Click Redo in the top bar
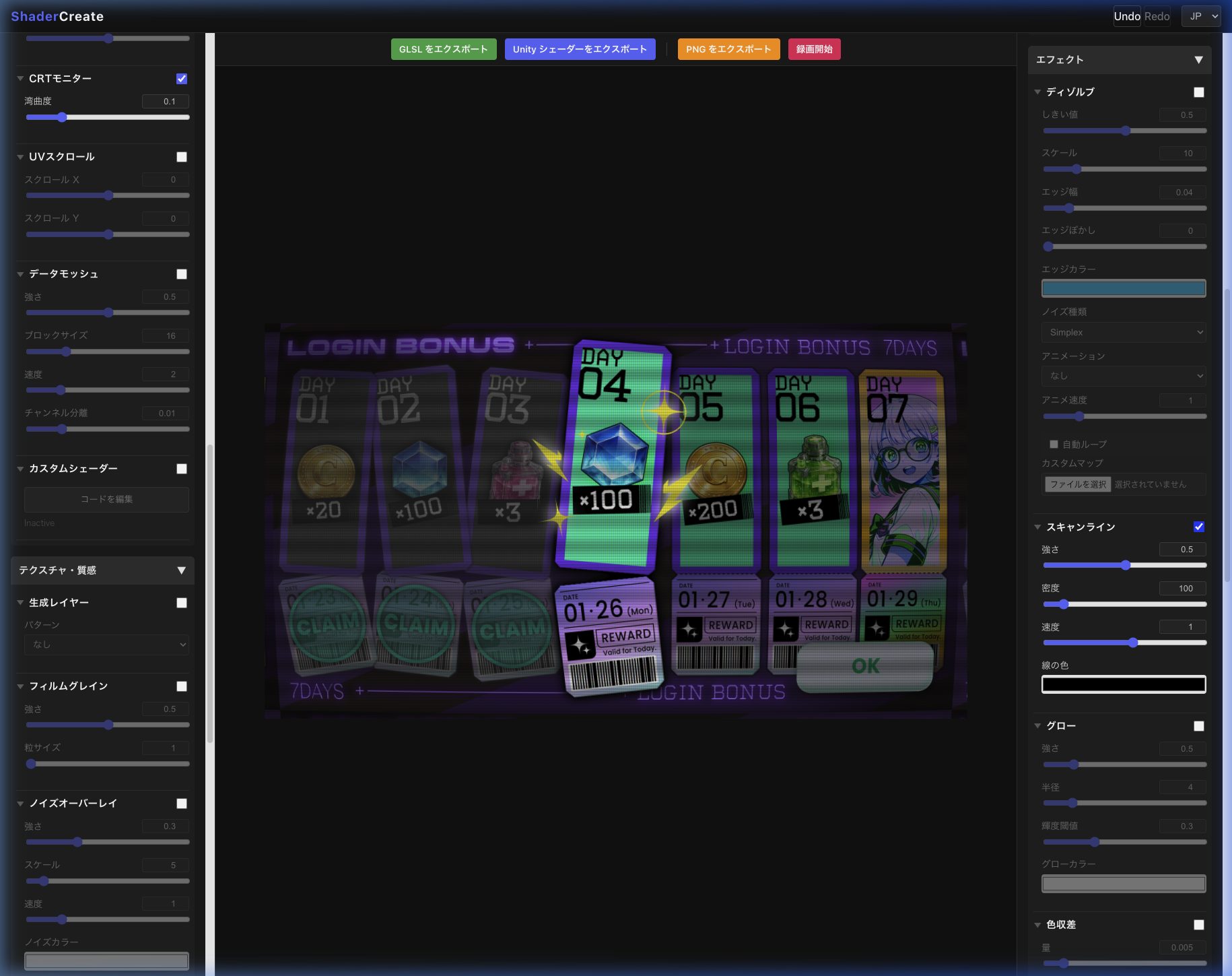This screenshot has height=976, width=1232. tap(1157, 16)
